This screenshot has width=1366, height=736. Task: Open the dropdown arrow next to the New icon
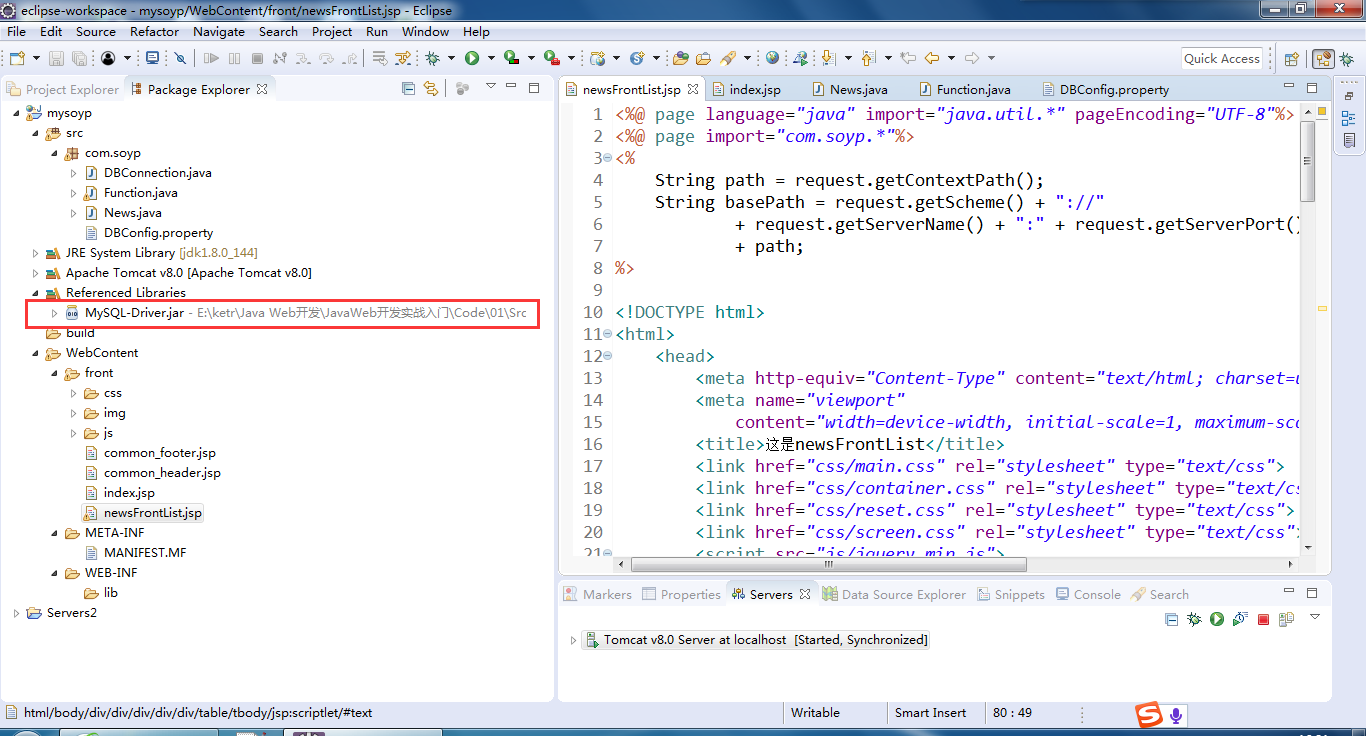[34, 58]
